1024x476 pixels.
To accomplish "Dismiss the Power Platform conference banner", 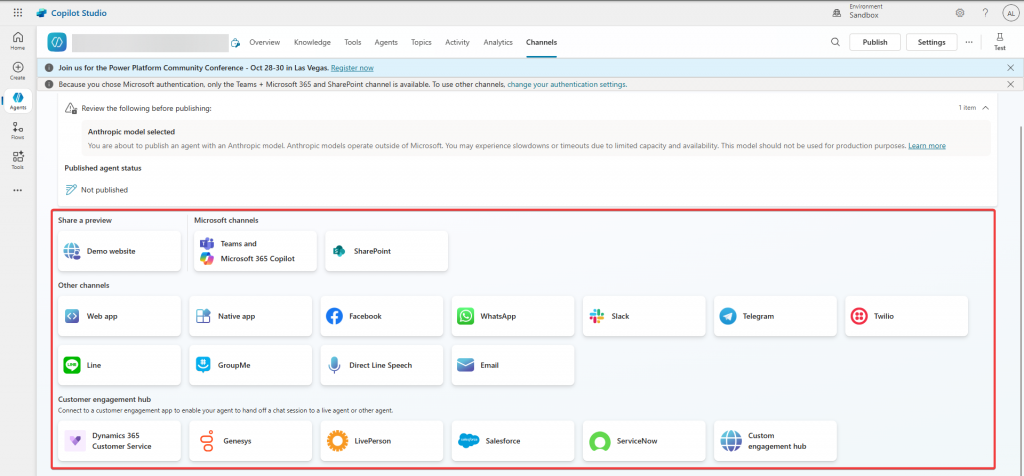I will (1010, 68).
